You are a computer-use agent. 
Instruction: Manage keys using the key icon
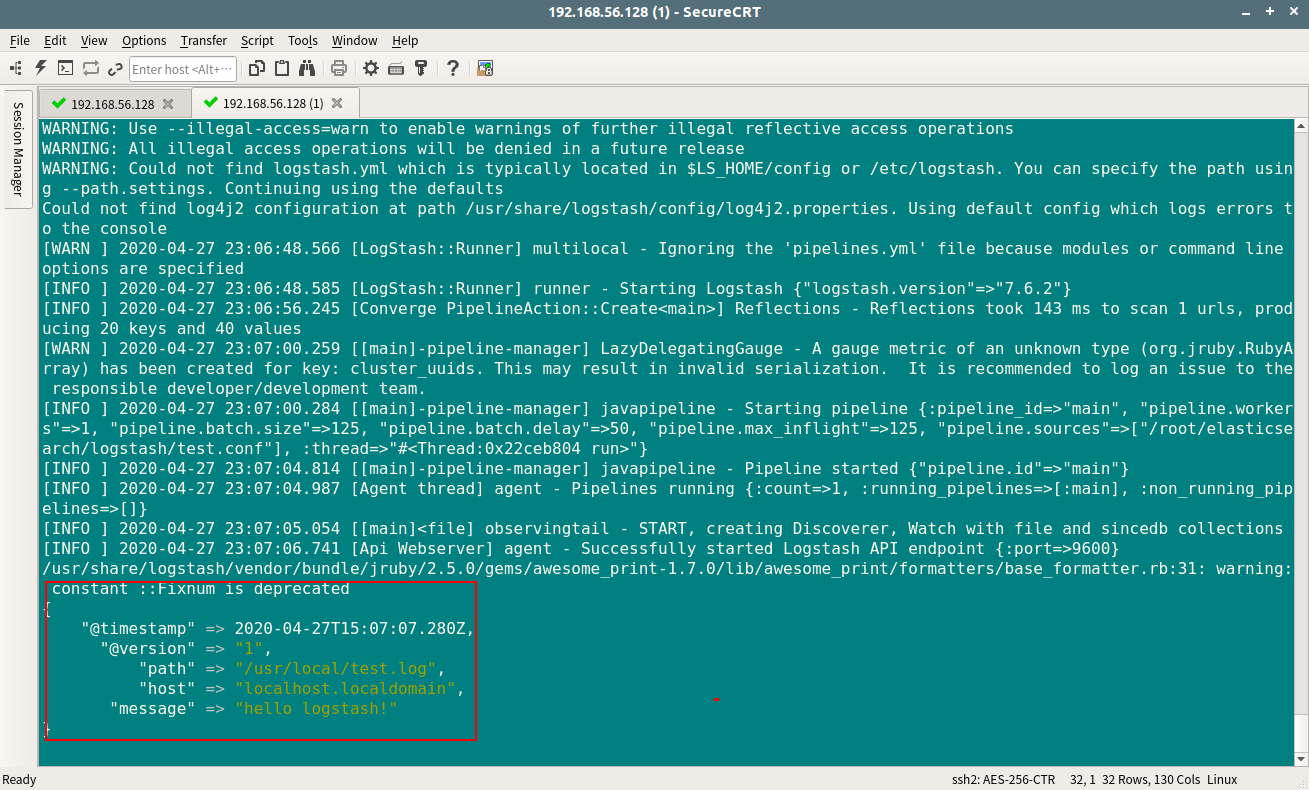[421, 68]
